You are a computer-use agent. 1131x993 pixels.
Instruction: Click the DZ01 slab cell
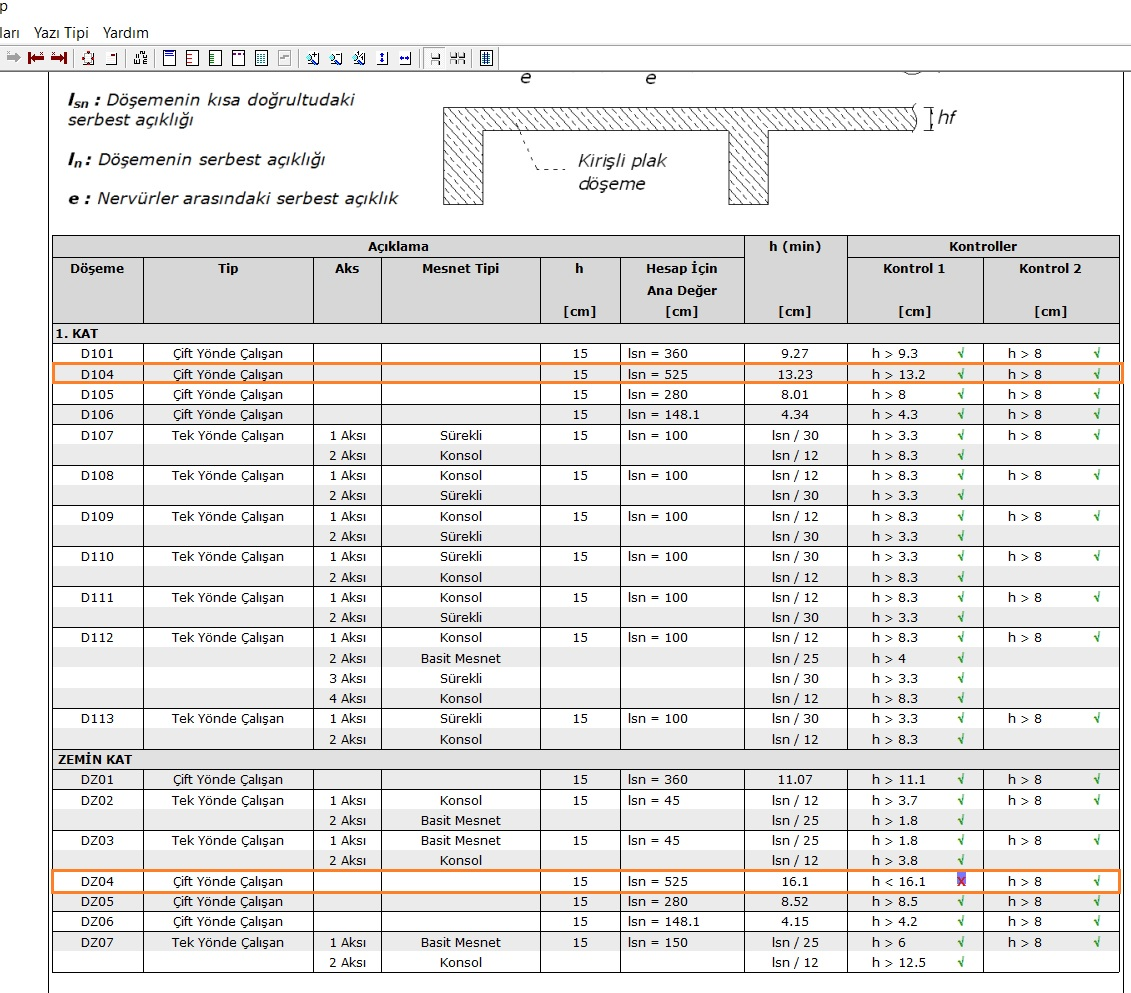tap(97, 780)
